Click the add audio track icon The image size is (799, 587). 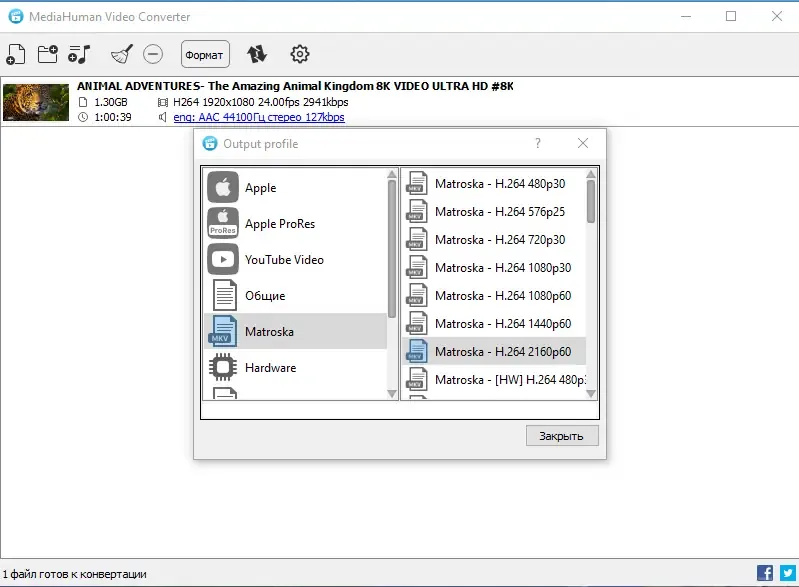pyautogui.click(x=79, y=54)
